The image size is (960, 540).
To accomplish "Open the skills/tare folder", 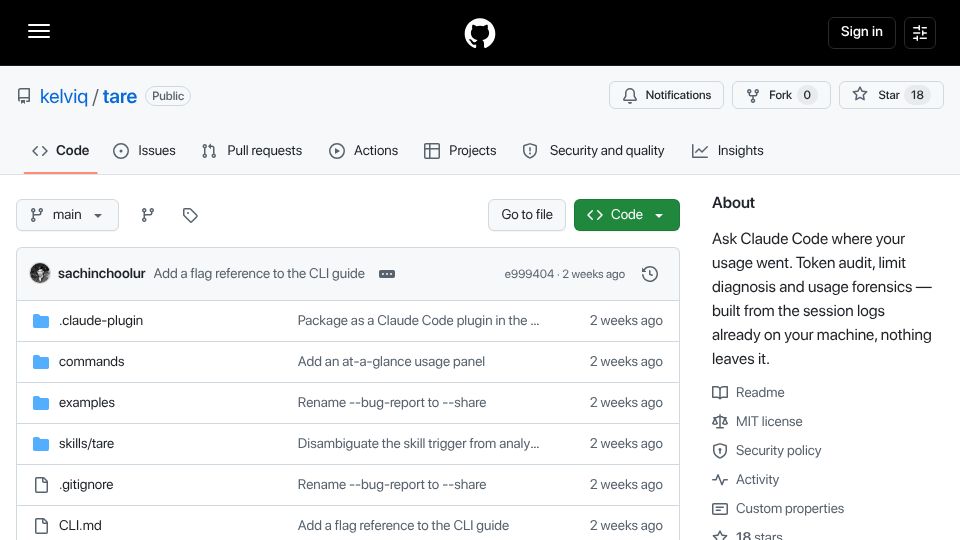I will [86, 444].
